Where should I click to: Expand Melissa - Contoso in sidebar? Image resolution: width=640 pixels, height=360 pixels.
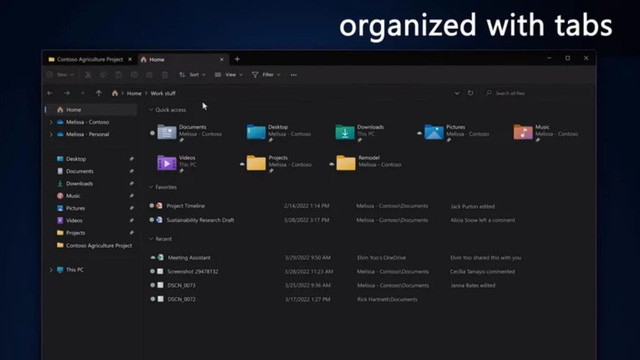51,122
